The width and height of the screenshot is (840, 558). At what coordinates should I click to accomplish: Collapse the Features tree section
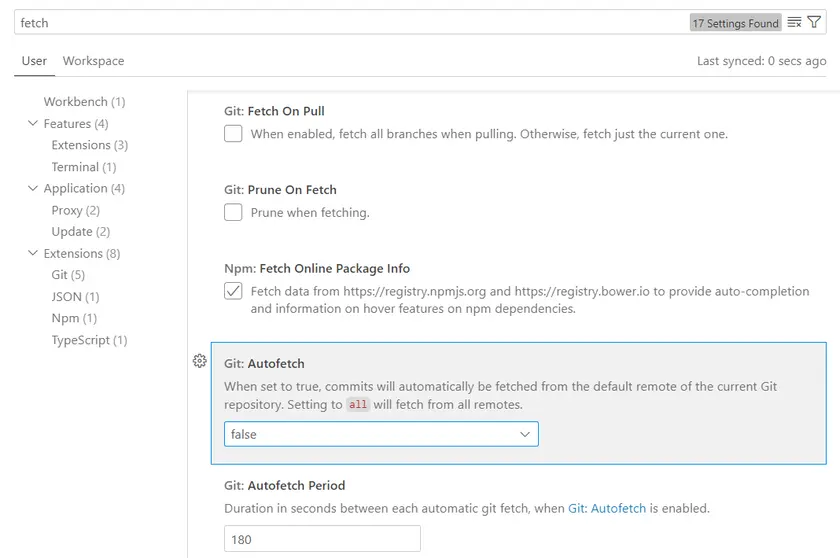[x=33, y=124]
